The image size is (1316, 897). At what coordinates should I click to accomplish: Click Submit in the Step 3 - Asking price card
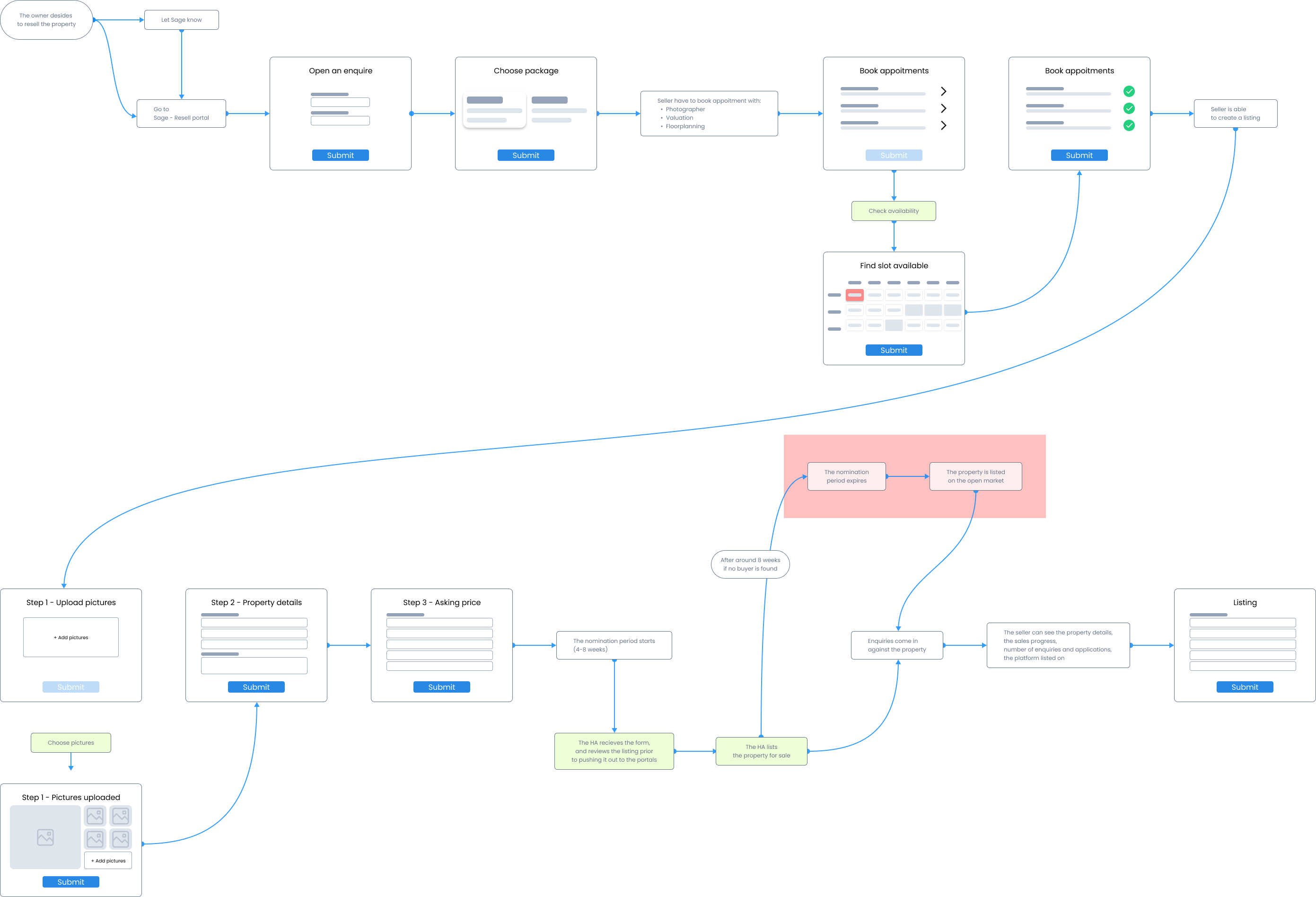442,687
